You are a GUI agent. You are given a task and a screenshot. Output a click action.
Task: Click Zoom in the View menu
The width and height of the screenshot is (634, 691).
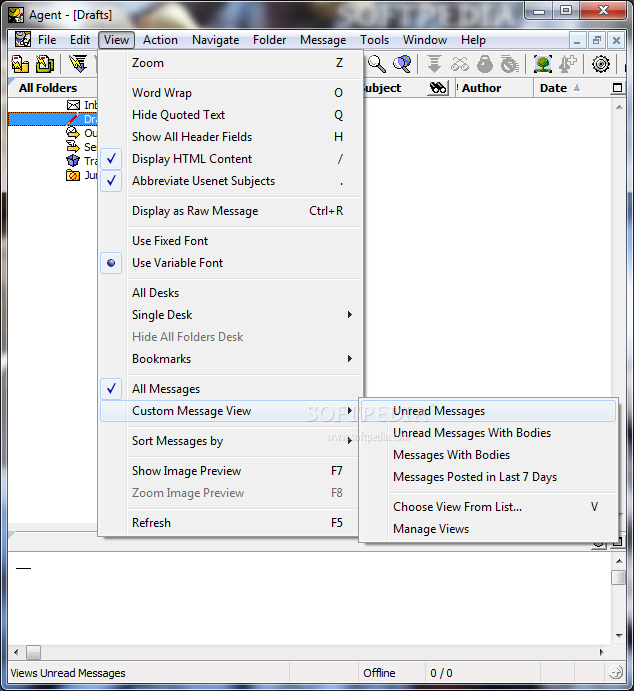tap(230, 63)
